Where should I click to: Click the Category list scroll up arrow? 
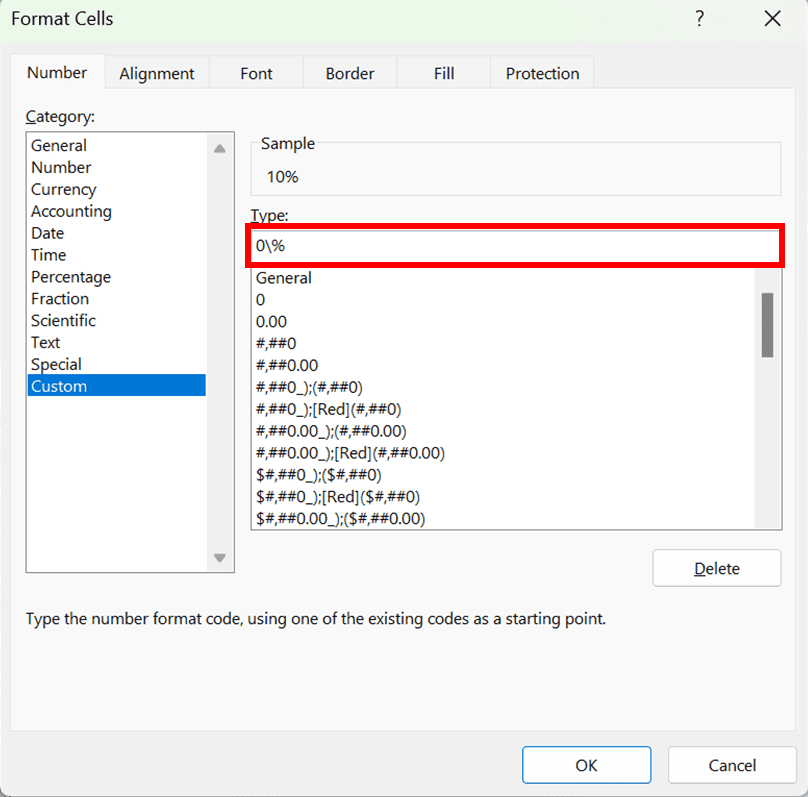point(220,148)
